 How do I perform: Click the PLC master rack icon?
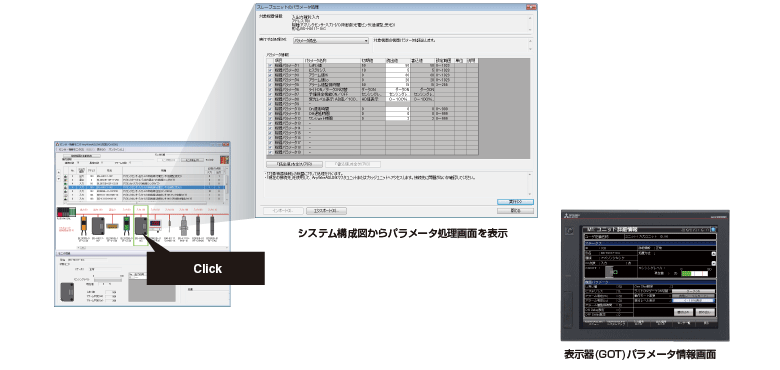[x=67, y=212]
